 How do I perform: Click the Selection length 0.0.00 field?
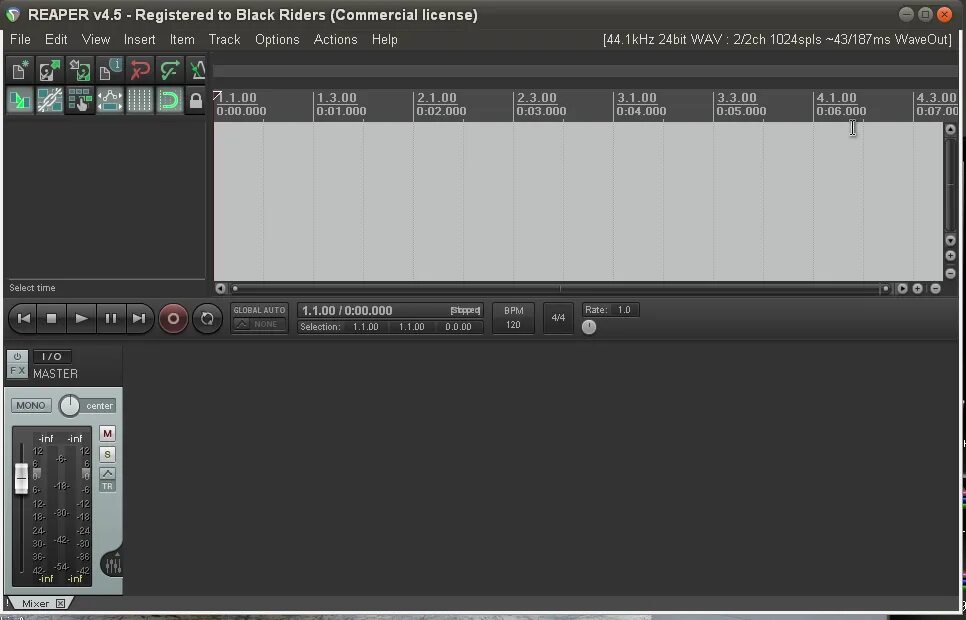pyautogui.click(x=458, y=327)
